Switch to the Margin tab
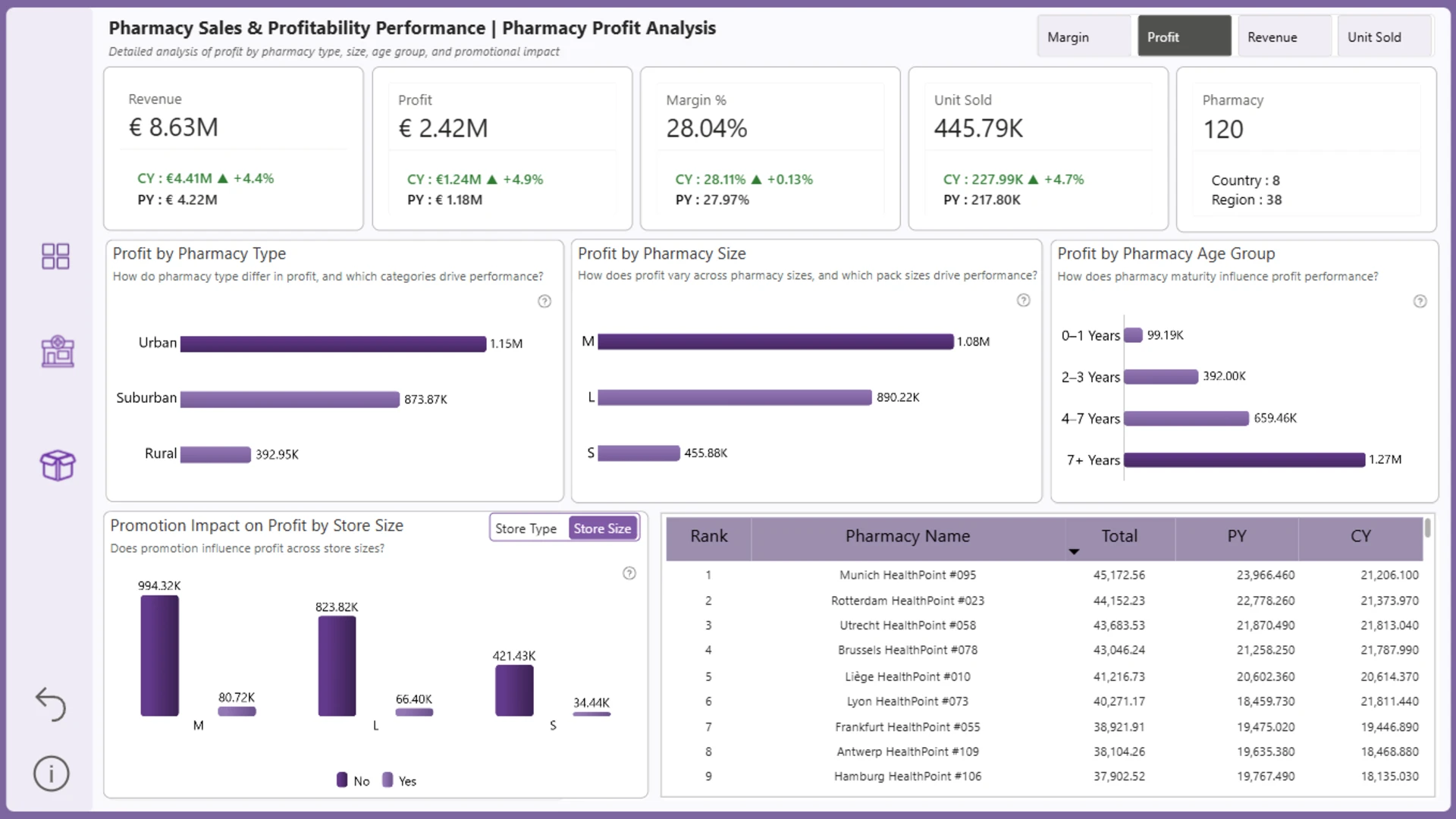The height and width of the screenshot is (819, 1456). click(x=1084, y=36)
